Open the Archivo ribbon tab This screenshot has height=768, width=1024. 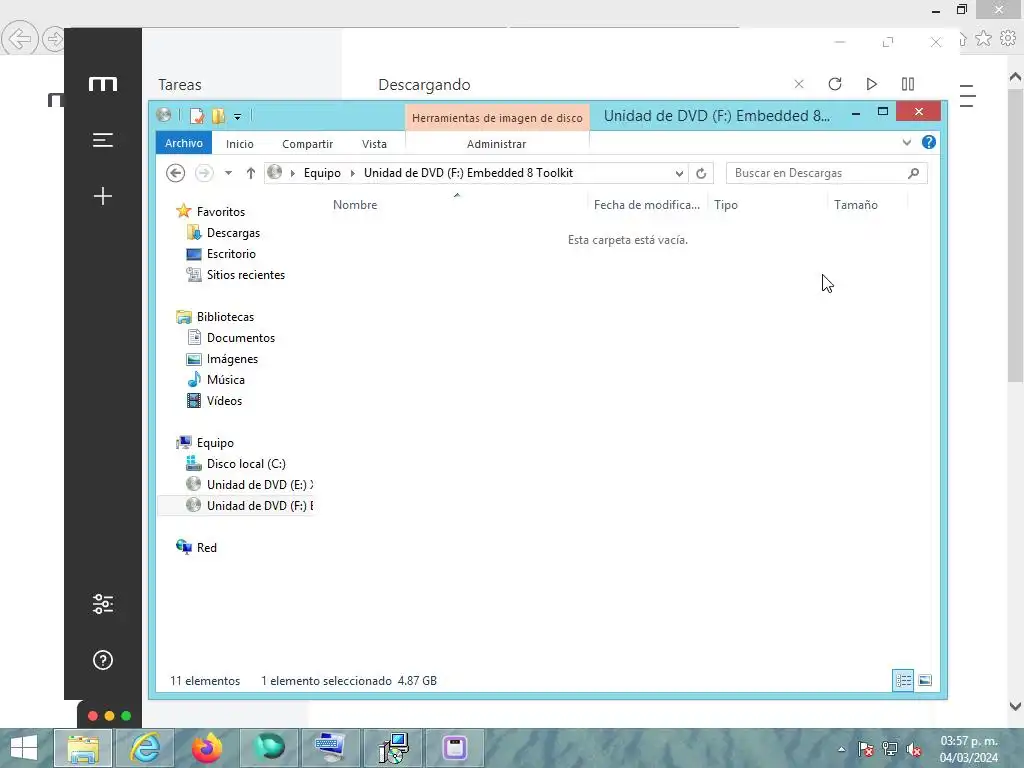click(184, 143)
